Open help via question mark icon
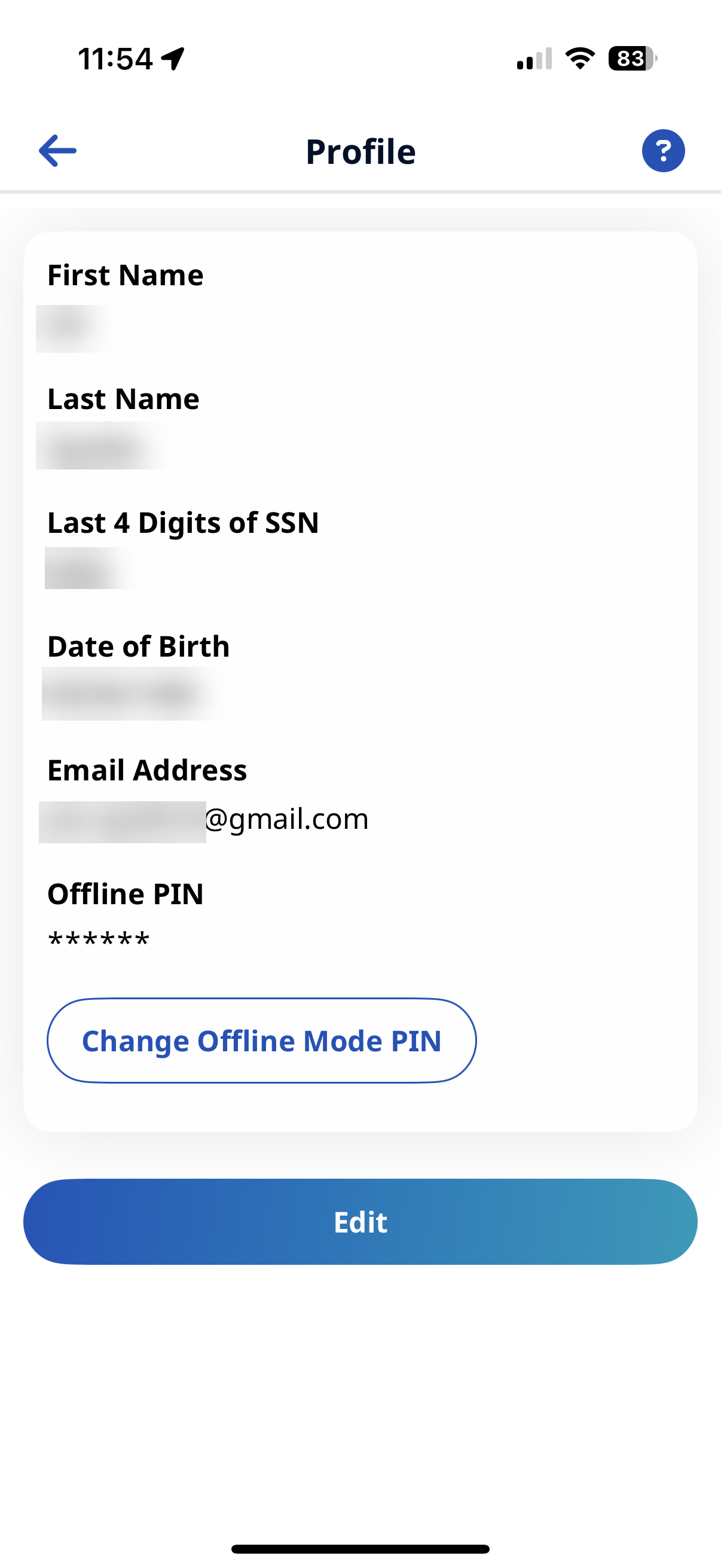Viewport: 721px width, 1568px height. [x=662, y=150]
